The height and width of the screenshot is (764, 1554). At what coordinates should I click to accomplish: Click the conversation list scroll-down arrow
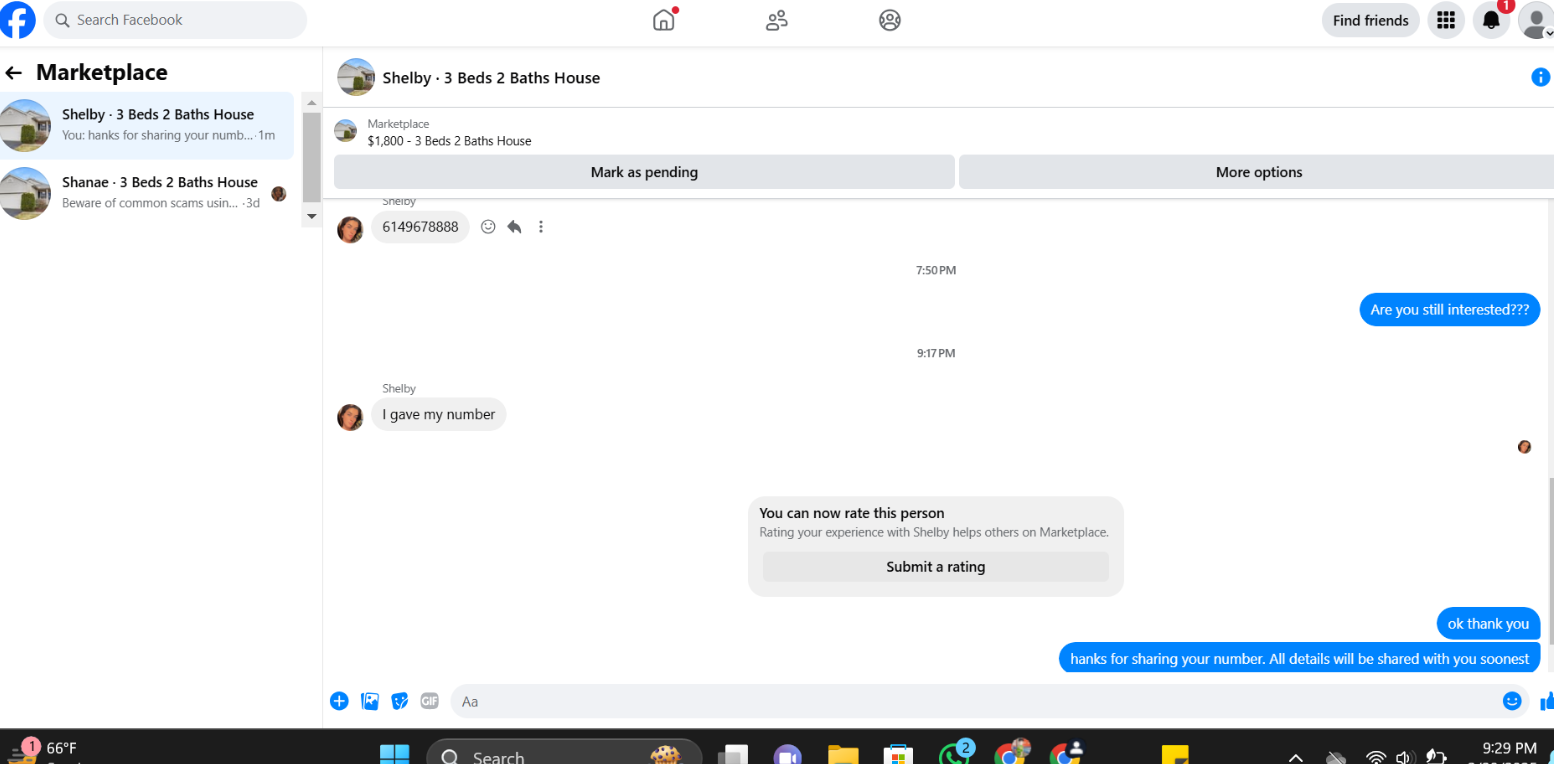[311, 216]
